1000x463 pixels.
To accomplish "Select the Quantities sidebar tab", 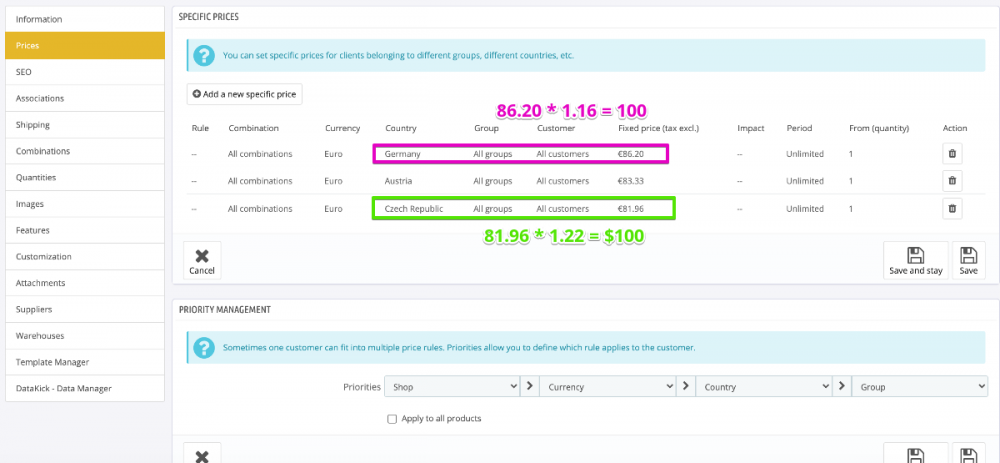I will pos(84,177).
